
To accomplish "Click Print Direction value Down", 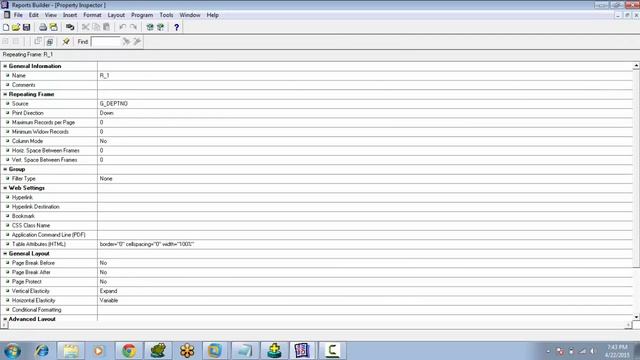I will [x=107, y=113].
